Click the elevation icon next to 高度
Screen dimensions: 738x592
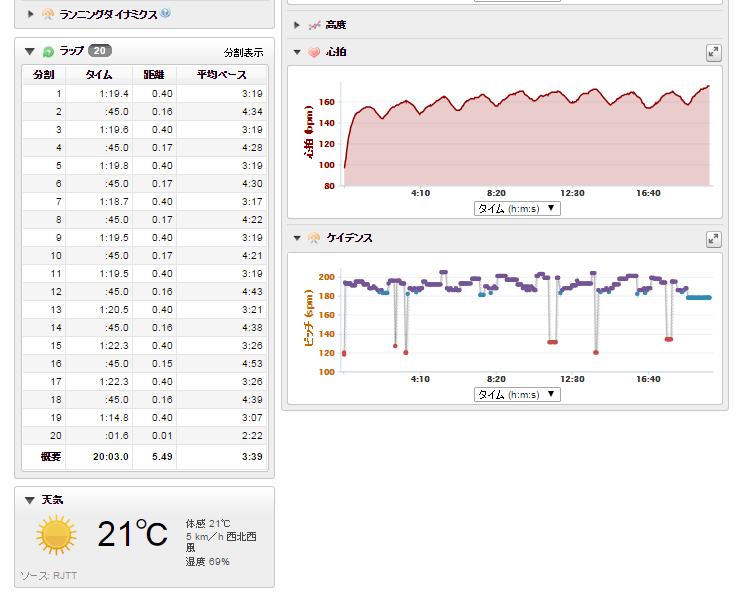[315, 24]
